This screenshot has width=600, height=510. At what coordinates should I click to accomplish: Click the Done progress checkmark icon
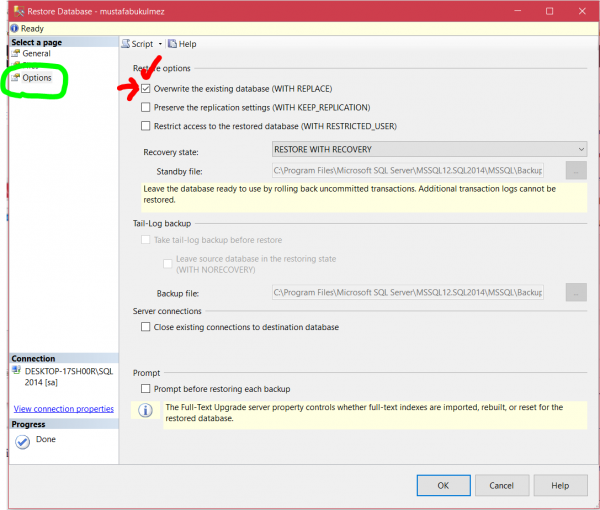[x=23, y=442]
